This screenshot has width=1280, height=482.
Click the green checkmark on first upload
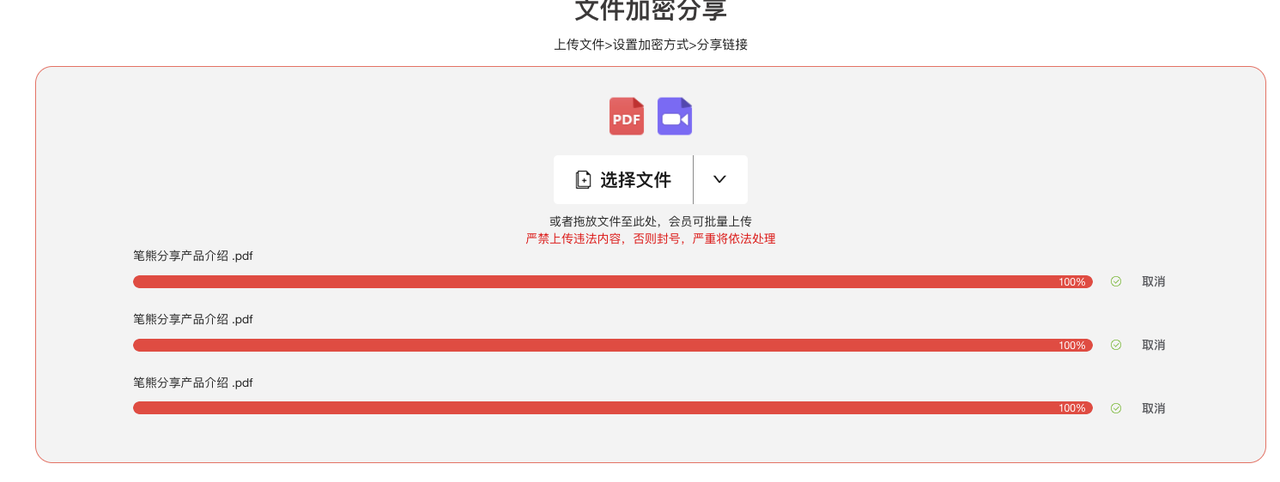tap(1116, 282)
